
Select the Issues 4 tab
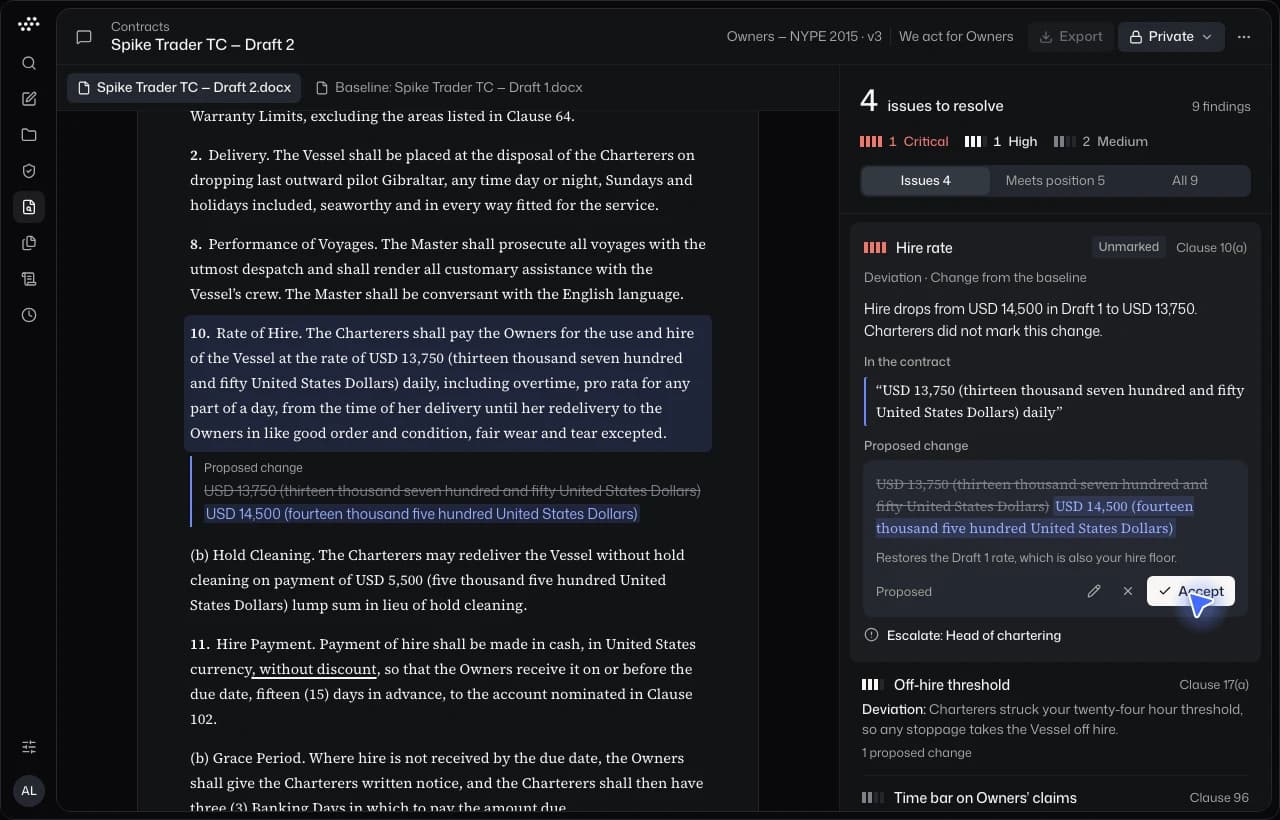(925, 181)
